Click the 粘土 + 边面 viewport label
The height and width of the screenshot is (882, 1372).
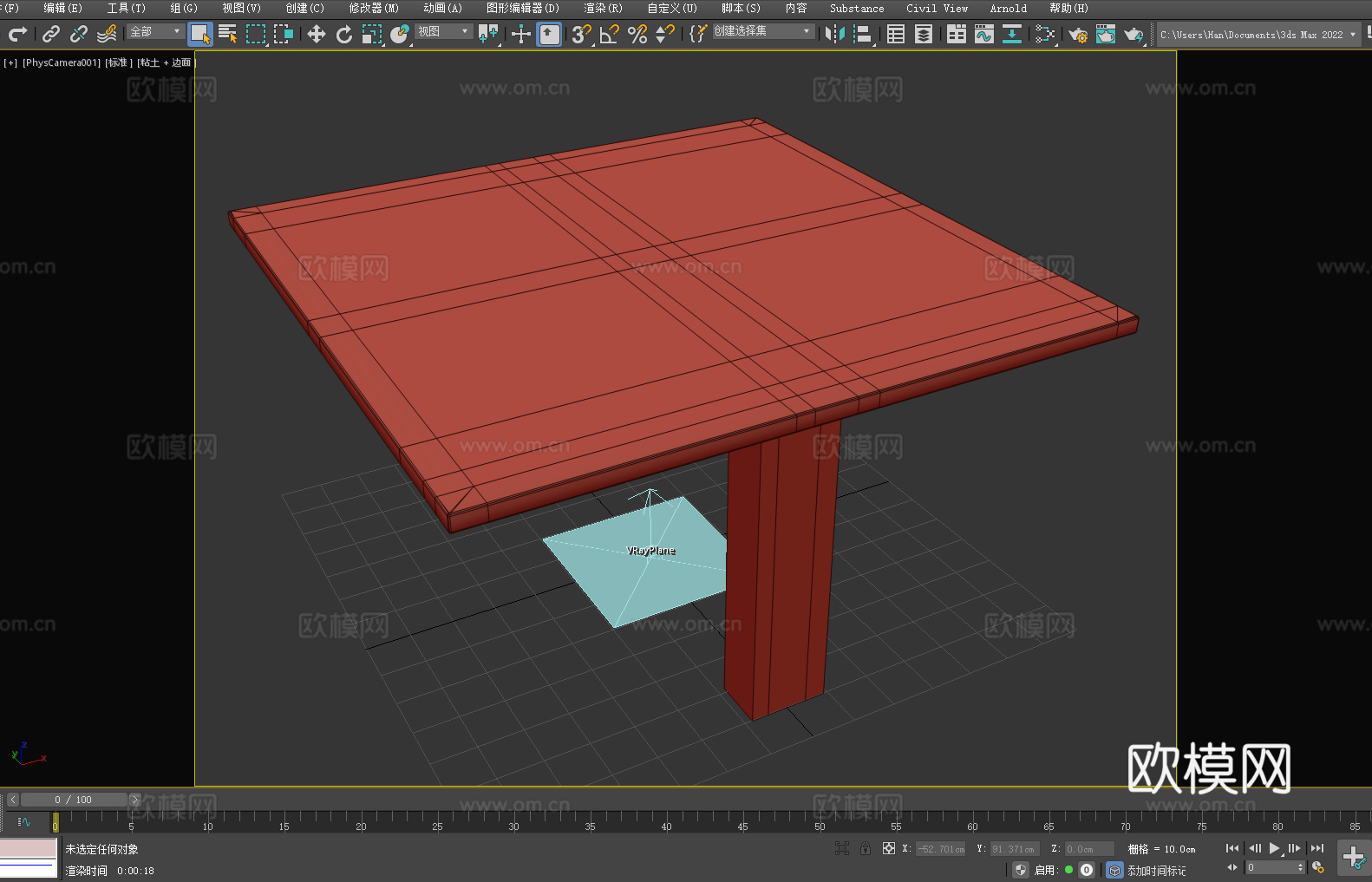(x=165, y=62)
